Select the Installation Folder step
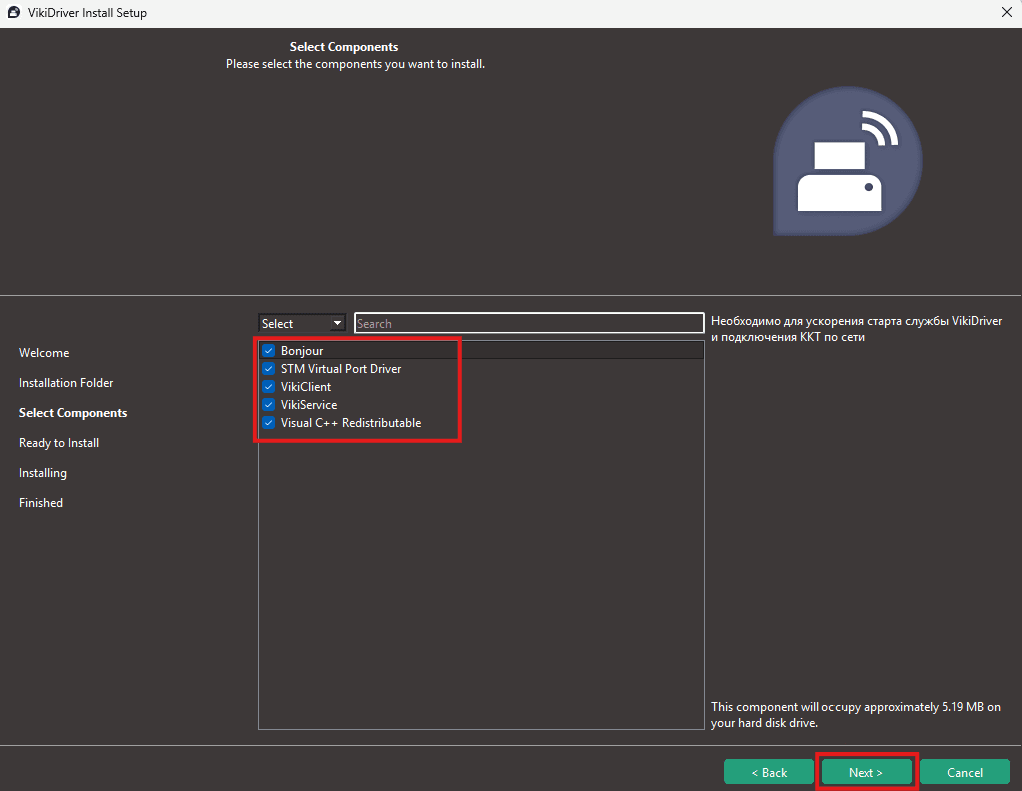 [x=66, y=382]
